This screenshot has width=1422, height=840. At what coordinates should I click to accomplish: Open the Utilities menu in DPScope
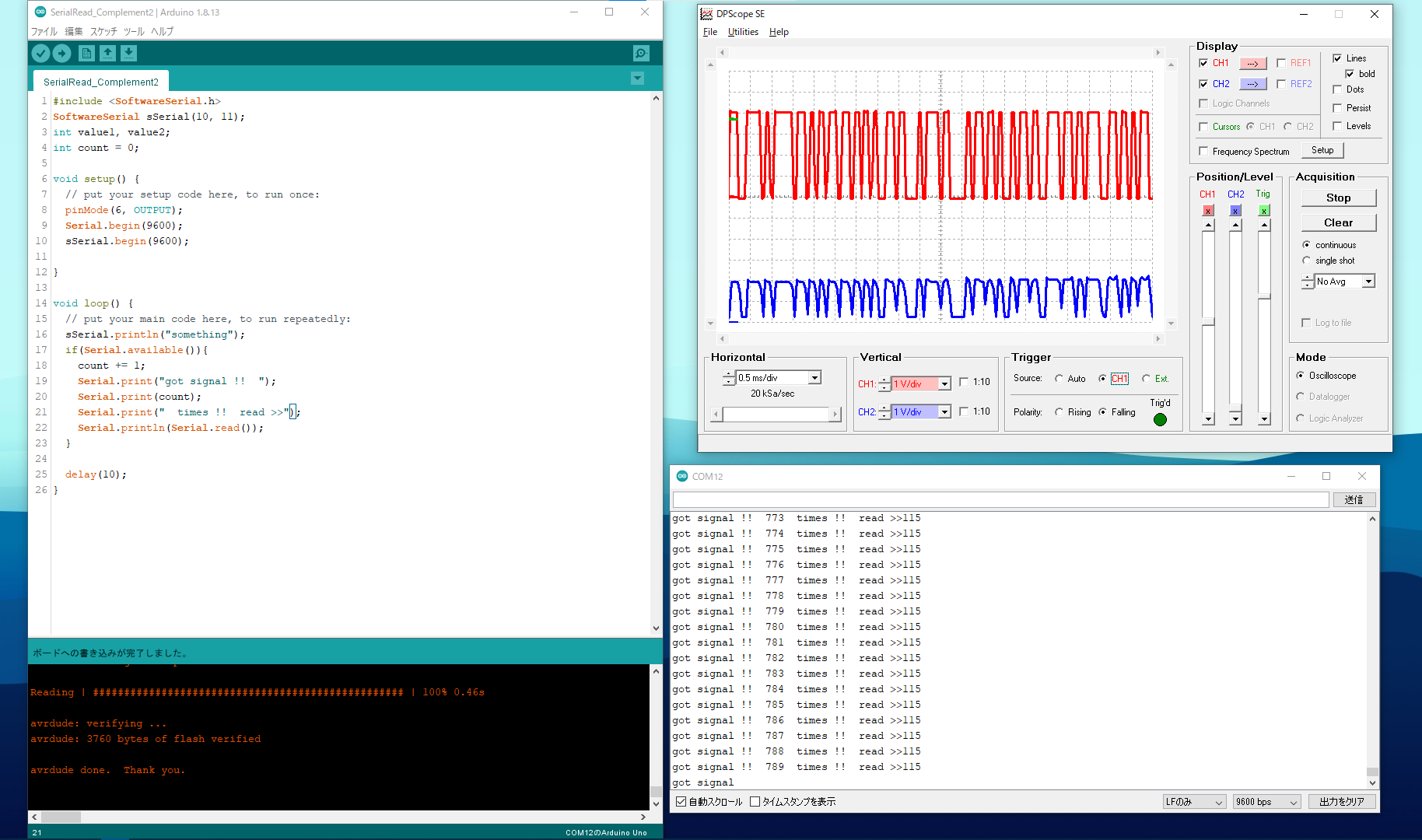click(x=742, y=32)
